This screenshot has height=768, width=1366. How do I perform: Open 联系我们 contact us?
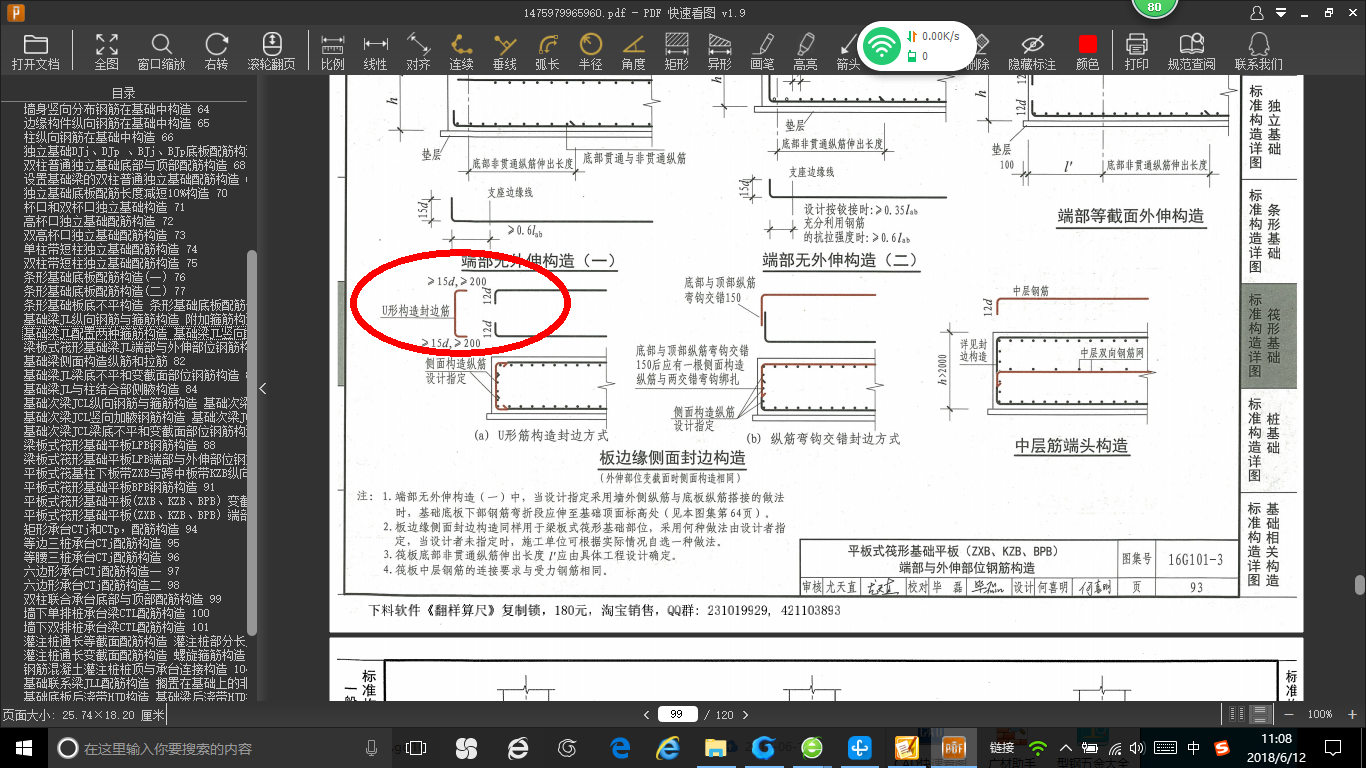pos(1258,51)
